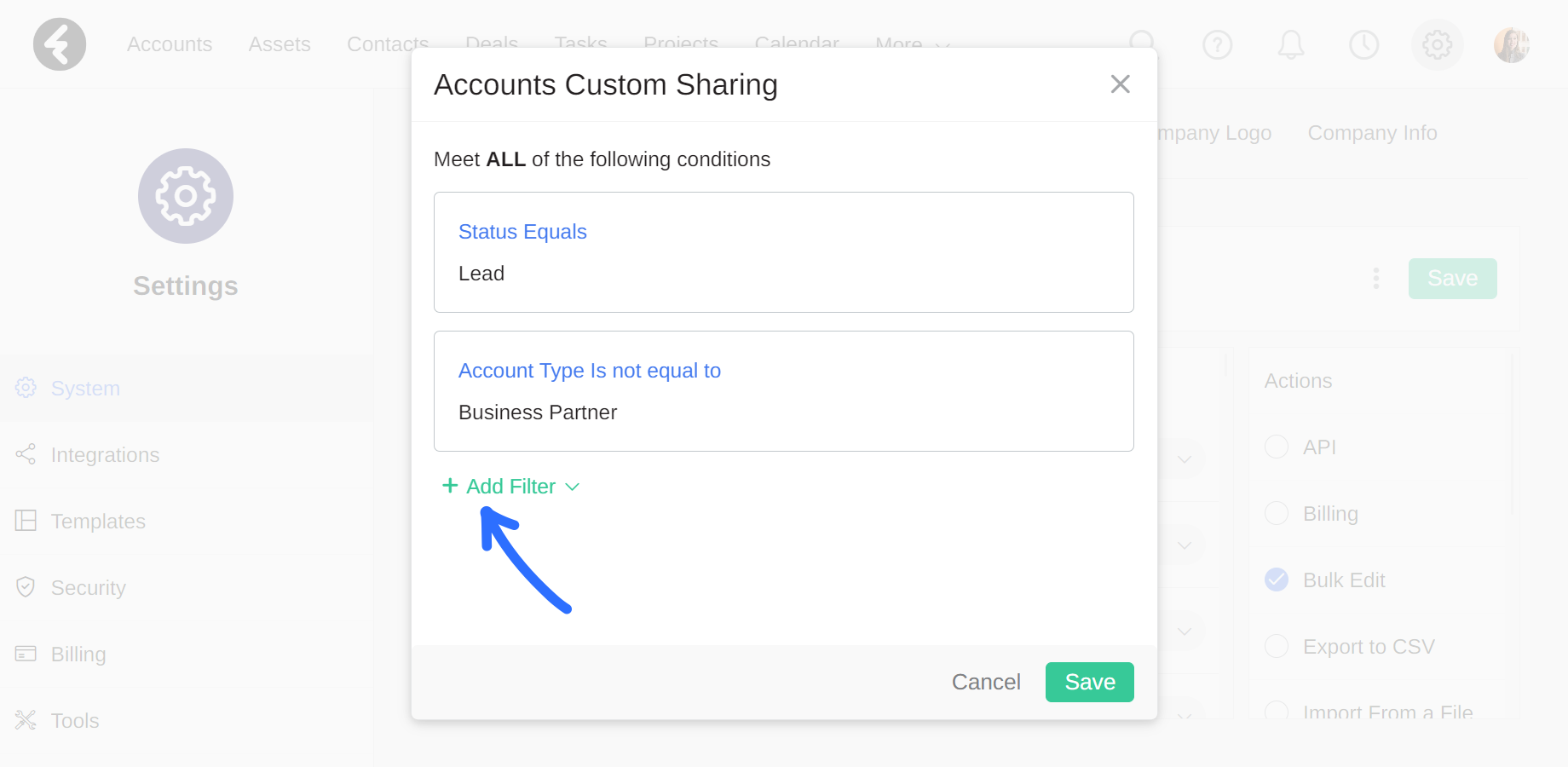Click the System gear icon in sidebar

pos(26,388)
